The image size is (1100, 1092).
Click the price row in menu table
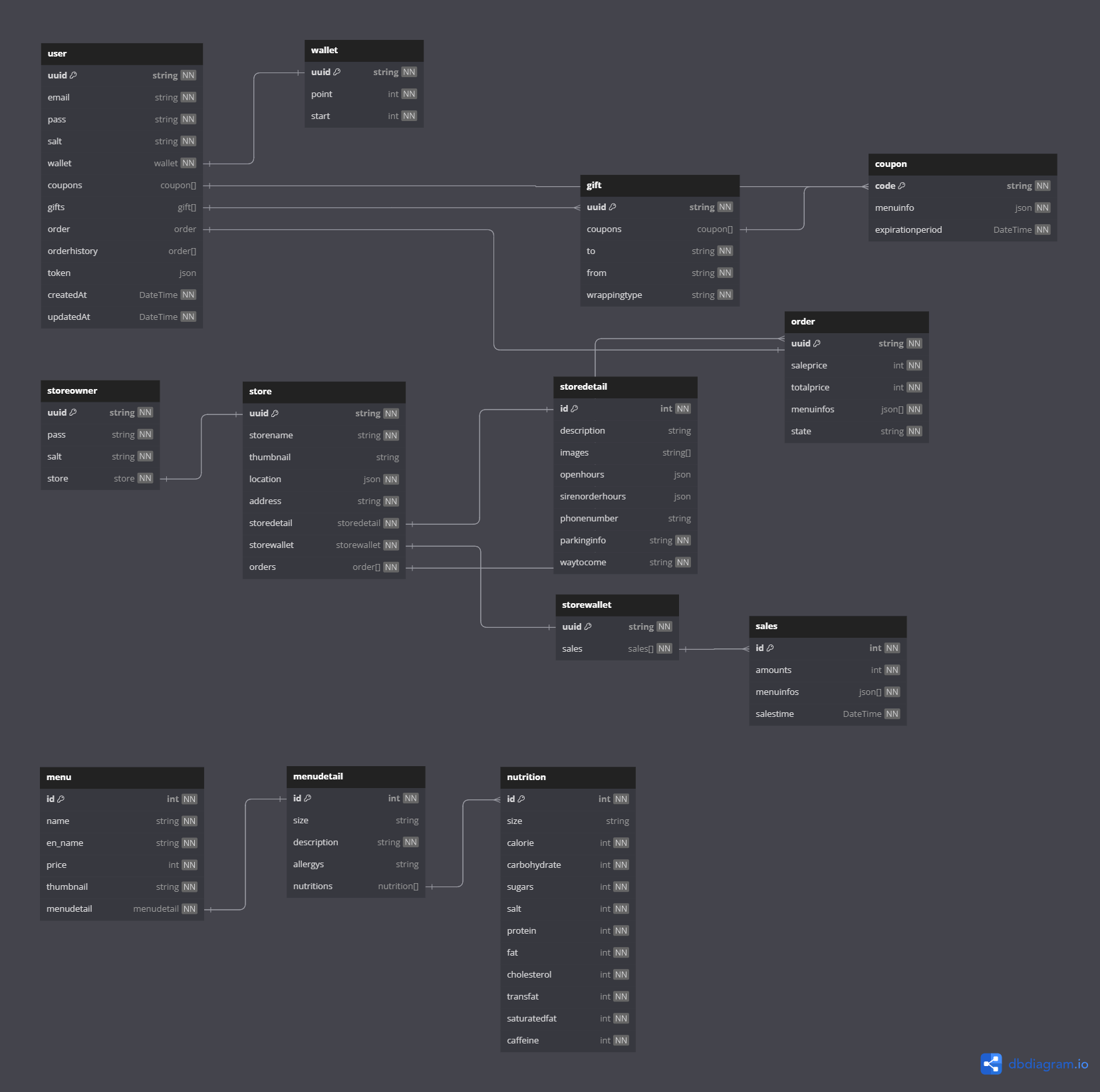(x=122, y=865)
